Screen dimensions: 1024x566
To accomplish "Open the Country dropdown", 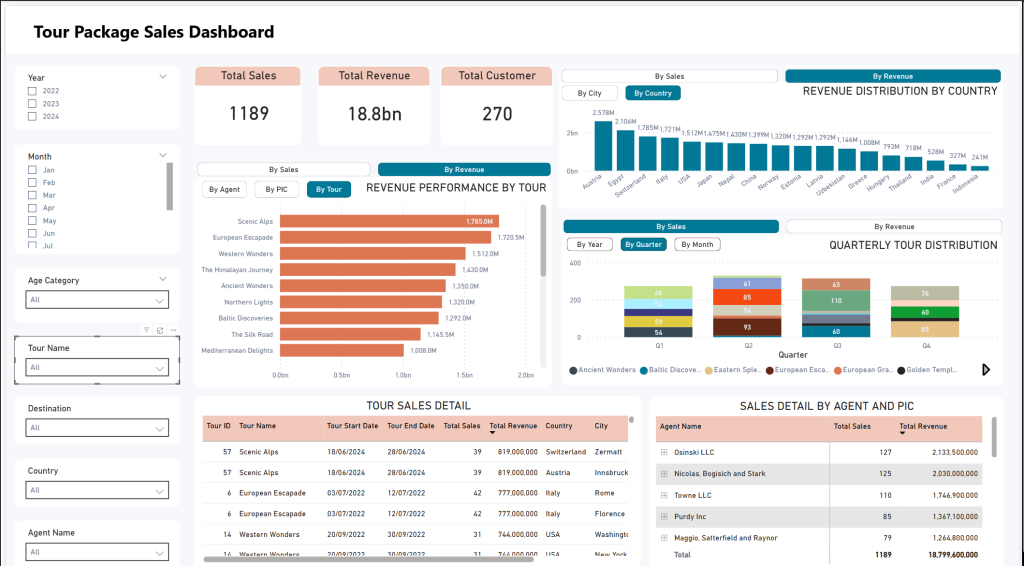I will point(97,490).
